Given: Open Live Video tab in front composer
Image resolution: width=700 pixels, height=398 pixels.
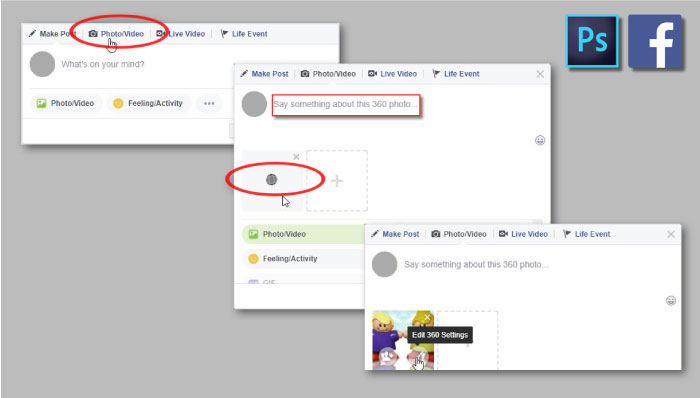Looking at the screenshot, I should coord(523,234).
